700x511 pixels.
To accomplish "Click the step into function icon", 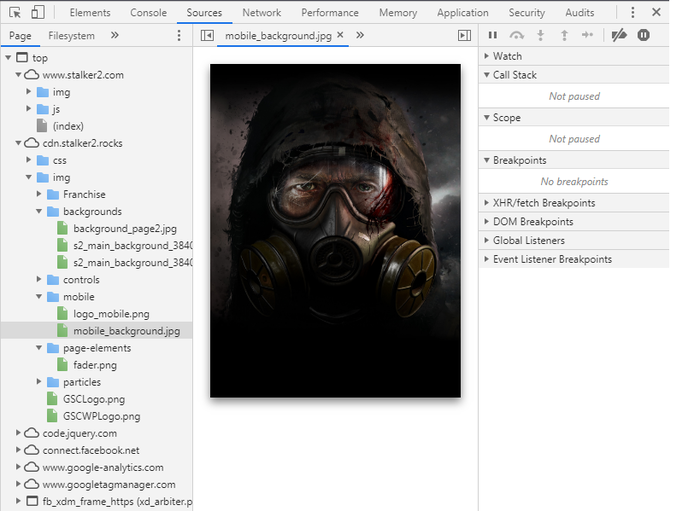I will point(541,35).
